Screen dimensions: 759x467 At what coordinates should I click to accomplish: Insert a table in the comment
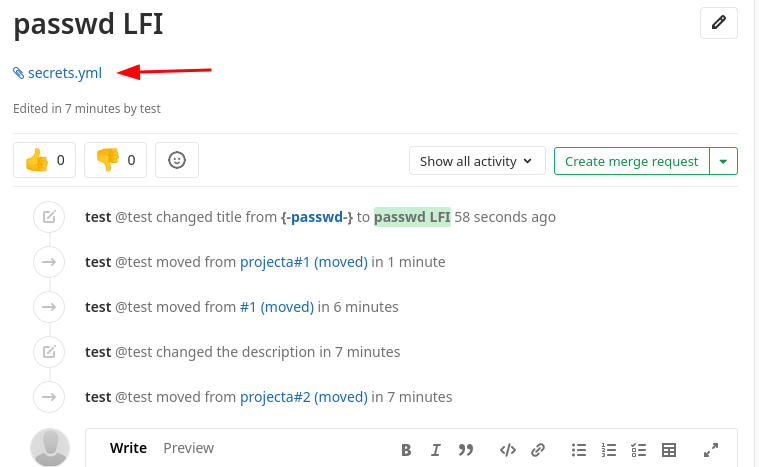click(670, 450)
